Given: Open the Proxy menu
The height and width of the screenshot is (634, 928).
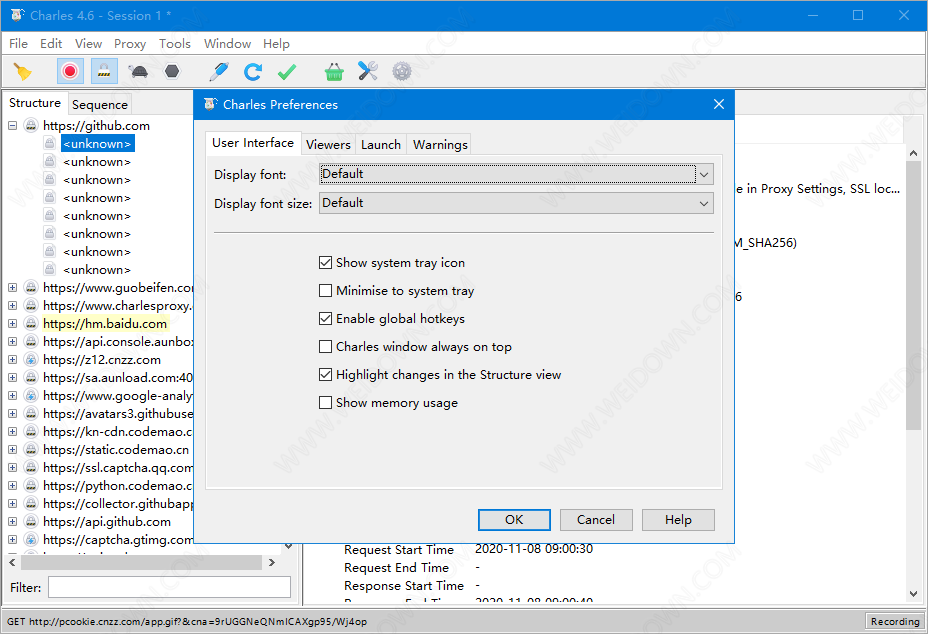Looking at the screenshot, I should point(130,44).
